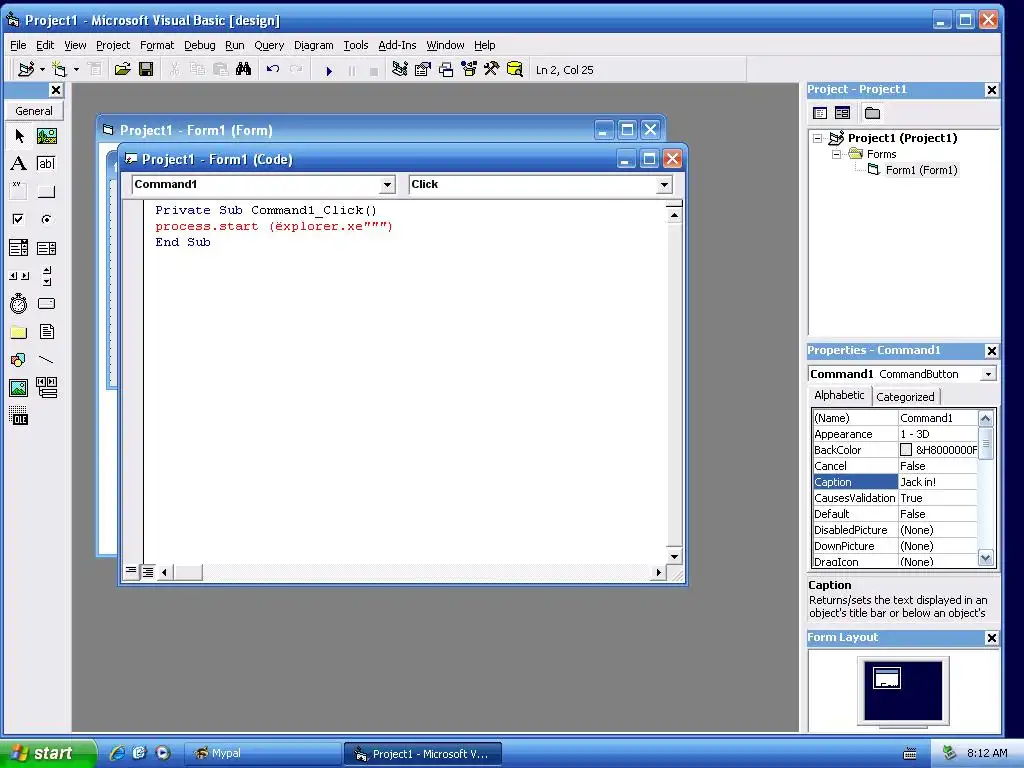This screenshot has width=1024, height=768.
Task: Click View Object in Project panel
Action: (842, 113)
